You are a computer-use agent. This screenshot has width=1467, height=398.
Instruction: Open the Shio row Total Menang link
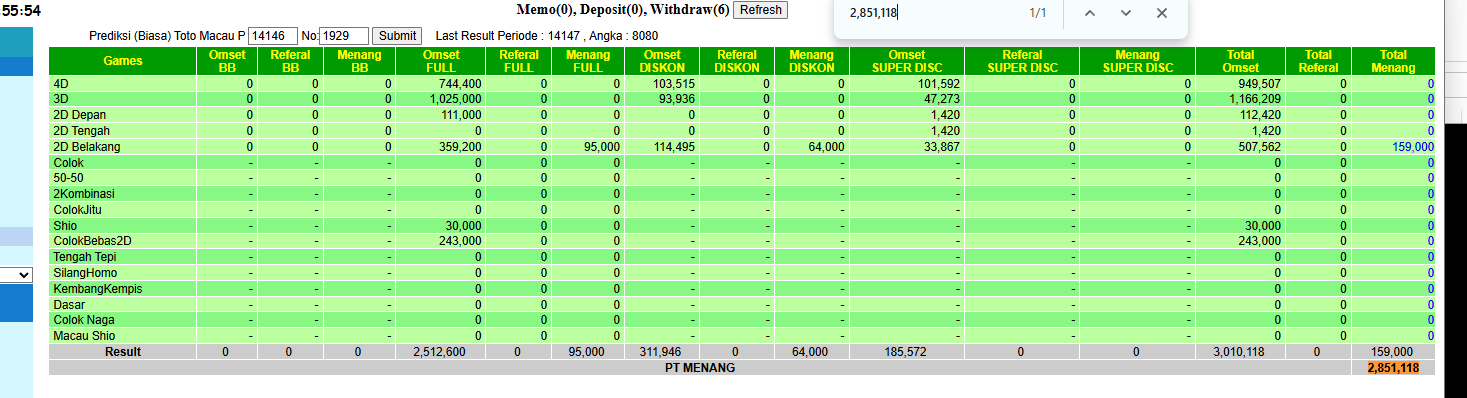[1430, 226]
